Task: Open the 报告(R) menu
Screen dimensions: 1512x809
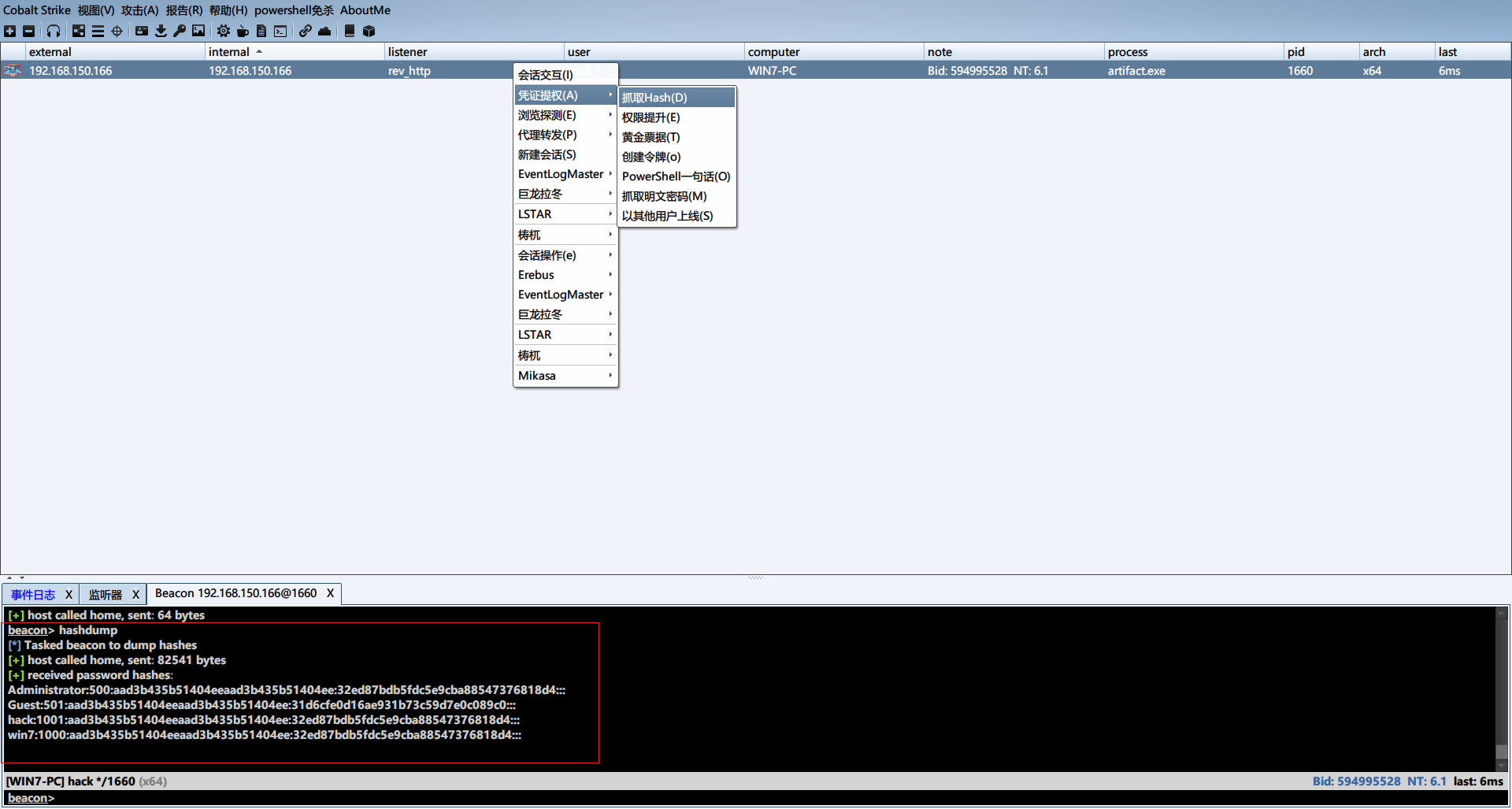Action: (184, 10)
